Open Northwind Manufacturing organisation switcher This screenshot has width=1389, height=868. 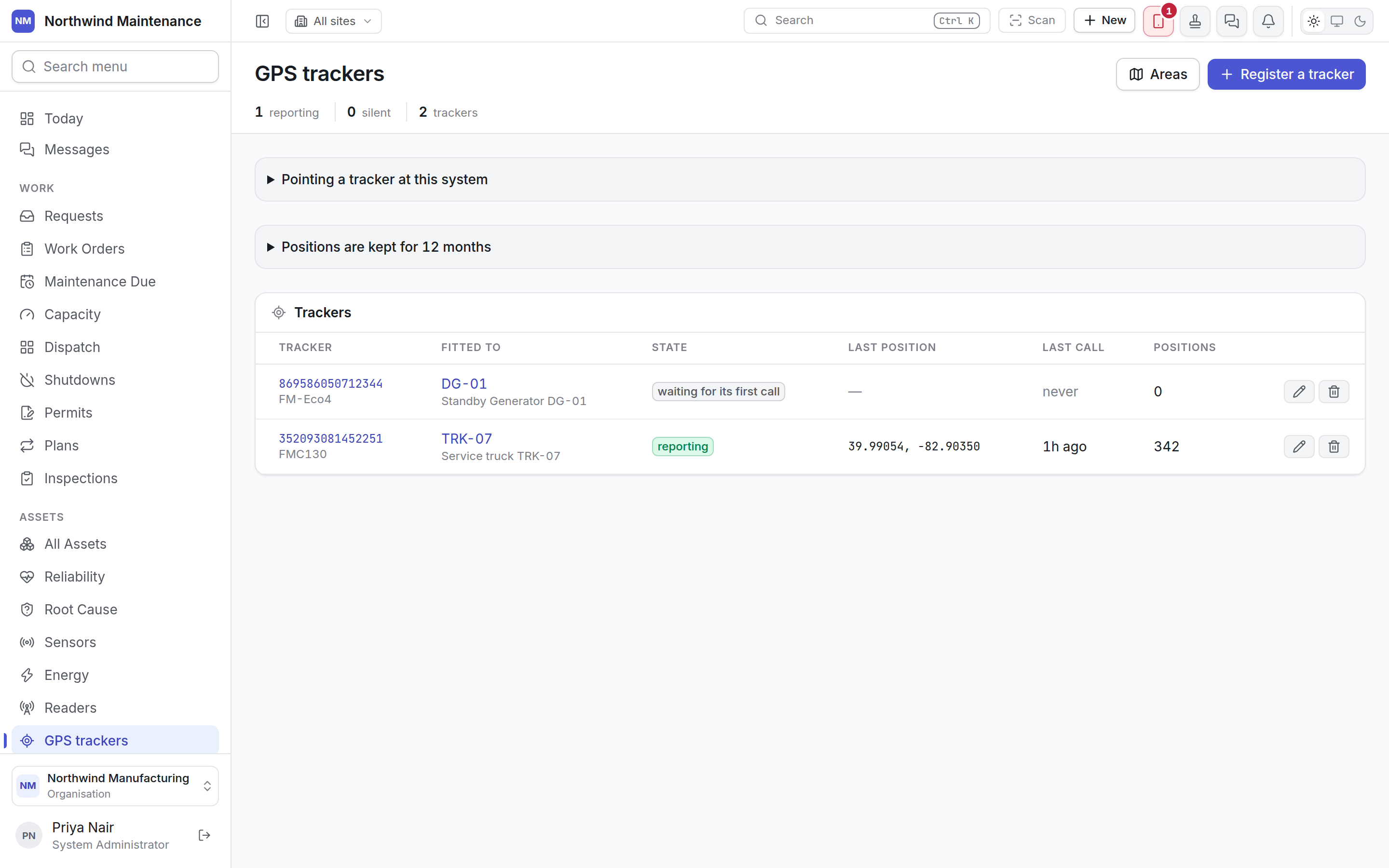coord(115,786)
